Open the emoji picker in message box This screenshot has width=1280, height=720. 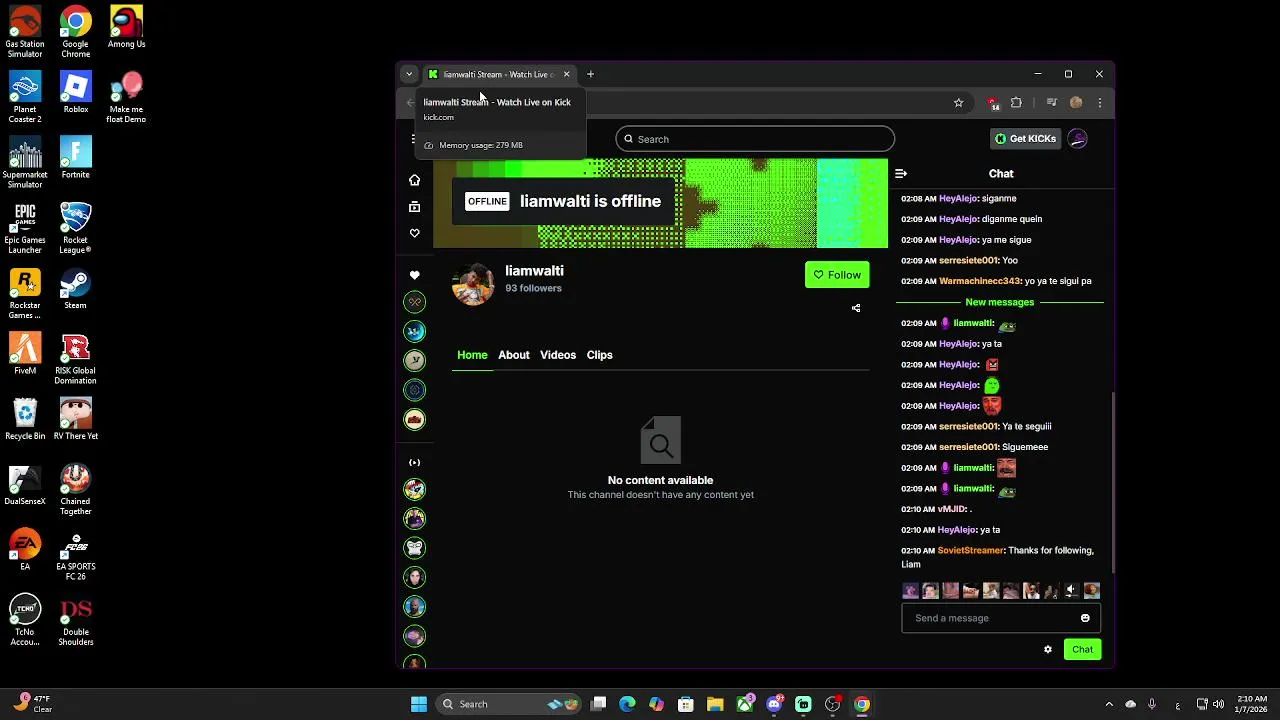coord(1085,618)
